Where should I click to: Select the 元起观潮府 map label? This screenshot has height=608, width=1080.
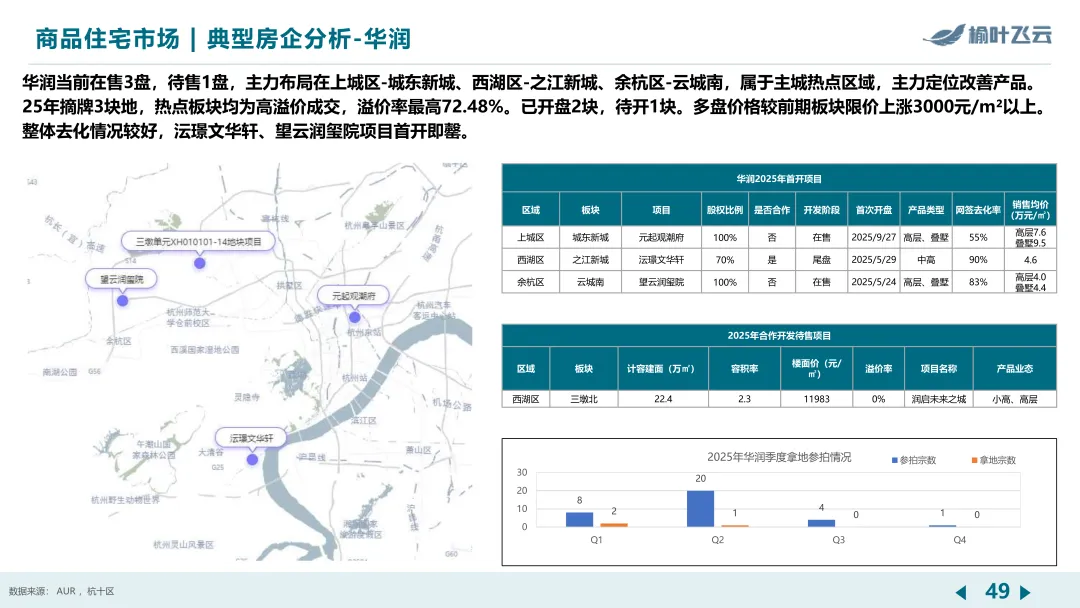(353, 296)
